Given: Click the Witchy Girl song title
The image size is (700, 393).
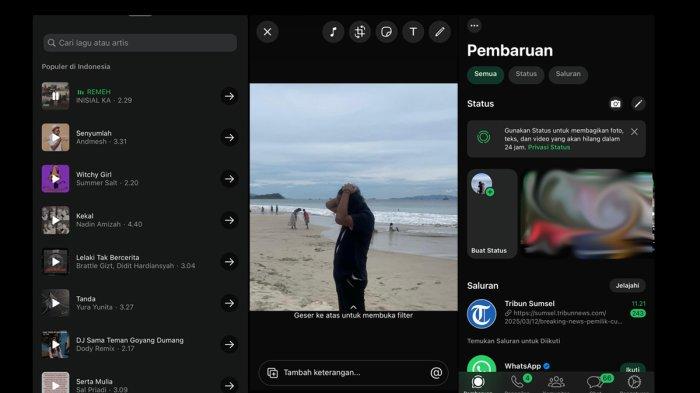Looking at the screenshot, I should (94, 175).
